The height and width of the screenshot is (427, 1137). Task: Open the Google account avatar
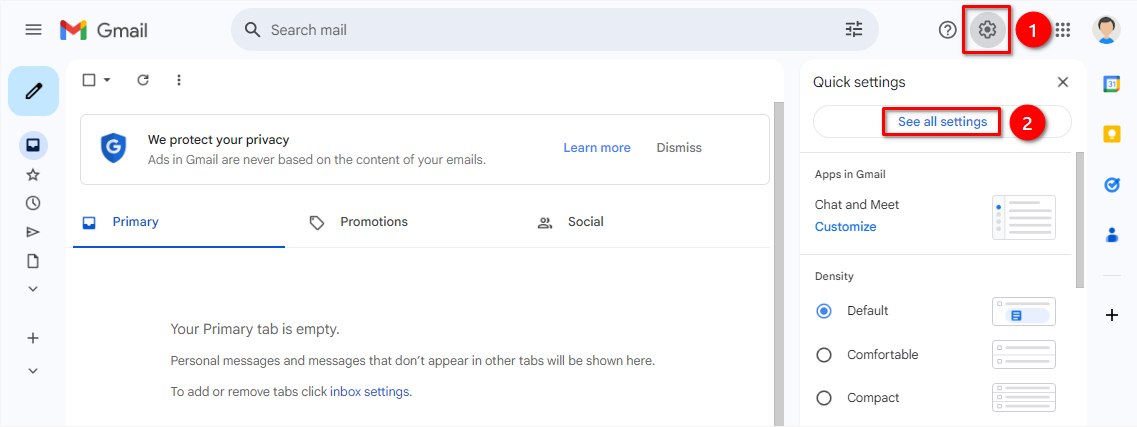click(x=1106, y=30)
